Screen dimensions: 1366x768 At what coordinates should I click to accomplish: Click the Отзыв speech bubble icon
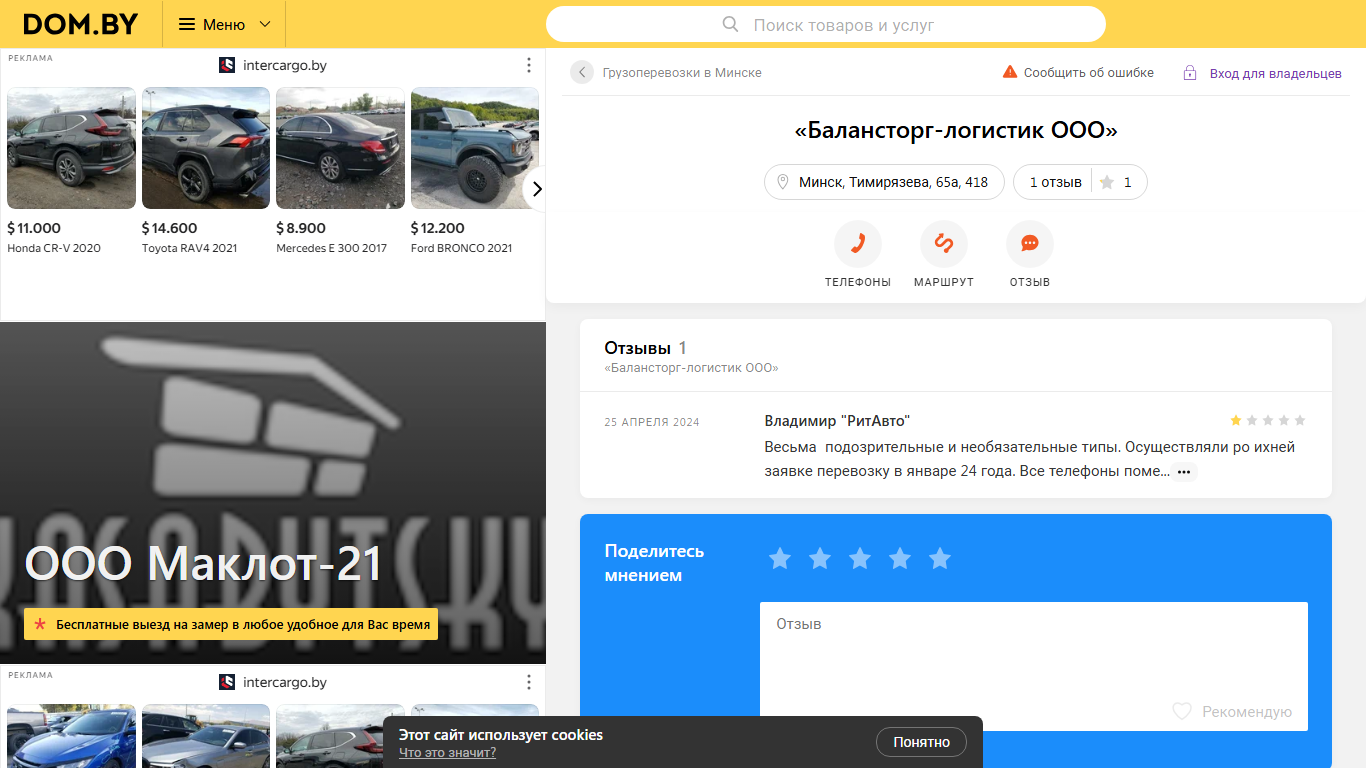click(1030, 244)
